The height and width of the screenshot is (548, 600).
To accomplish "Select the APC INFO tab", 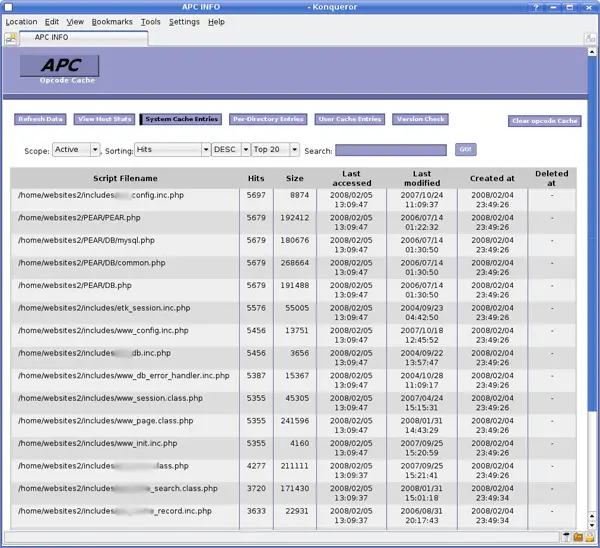I will click(x=83, y=38).
